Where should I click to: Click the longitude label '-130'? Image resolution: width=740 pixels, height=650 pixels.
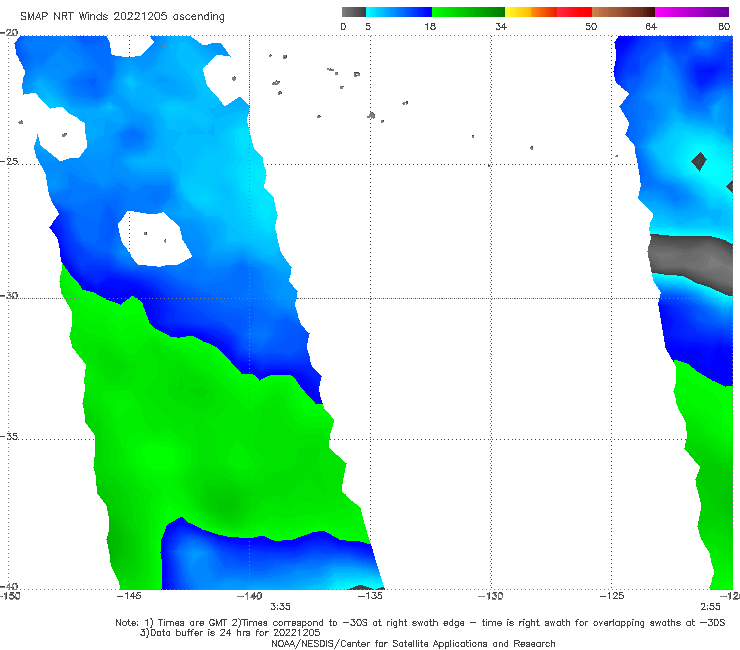coord(491,596)
